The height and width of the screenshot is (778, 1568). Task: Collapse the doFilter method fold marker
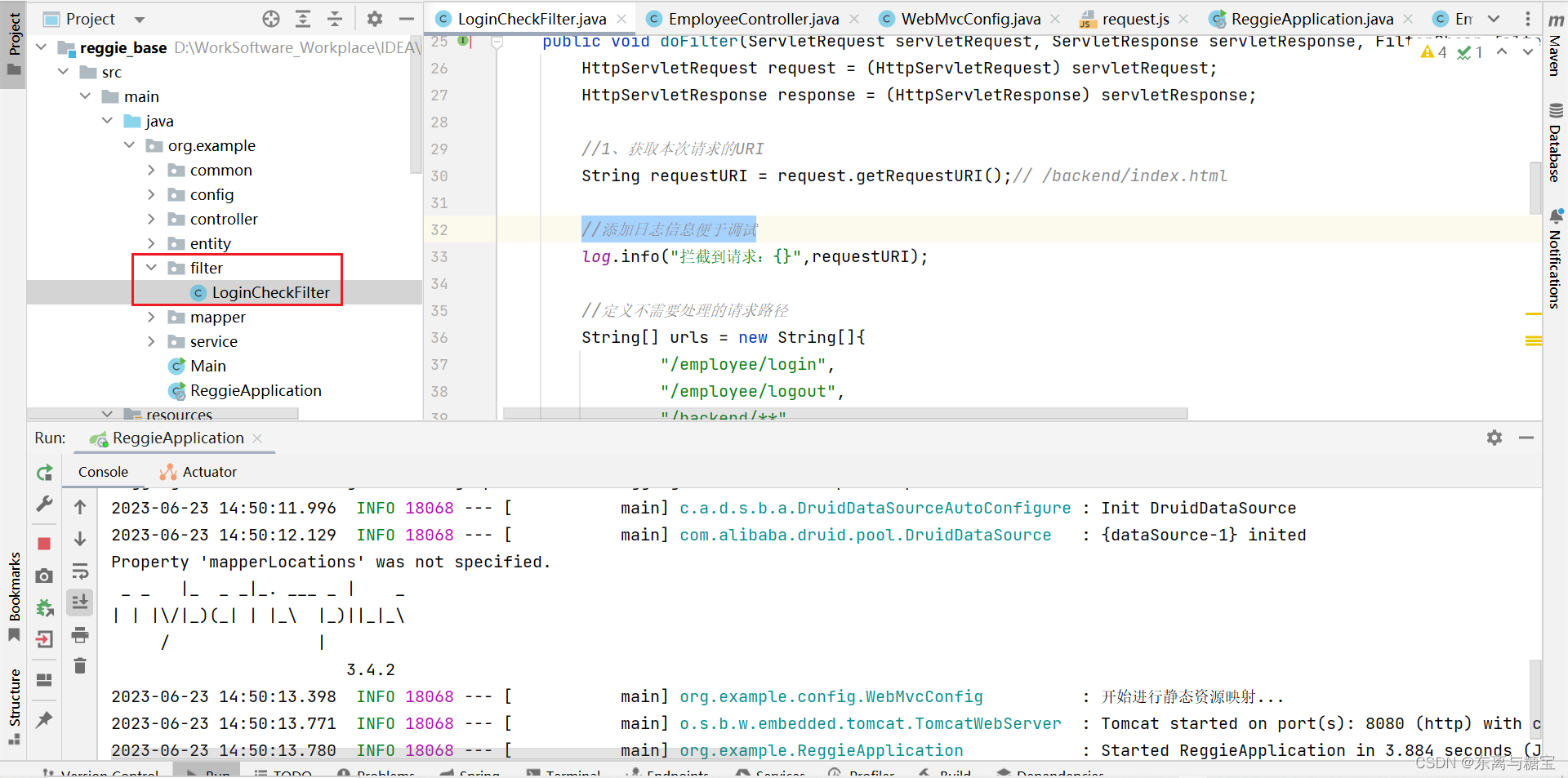point(497,42)
